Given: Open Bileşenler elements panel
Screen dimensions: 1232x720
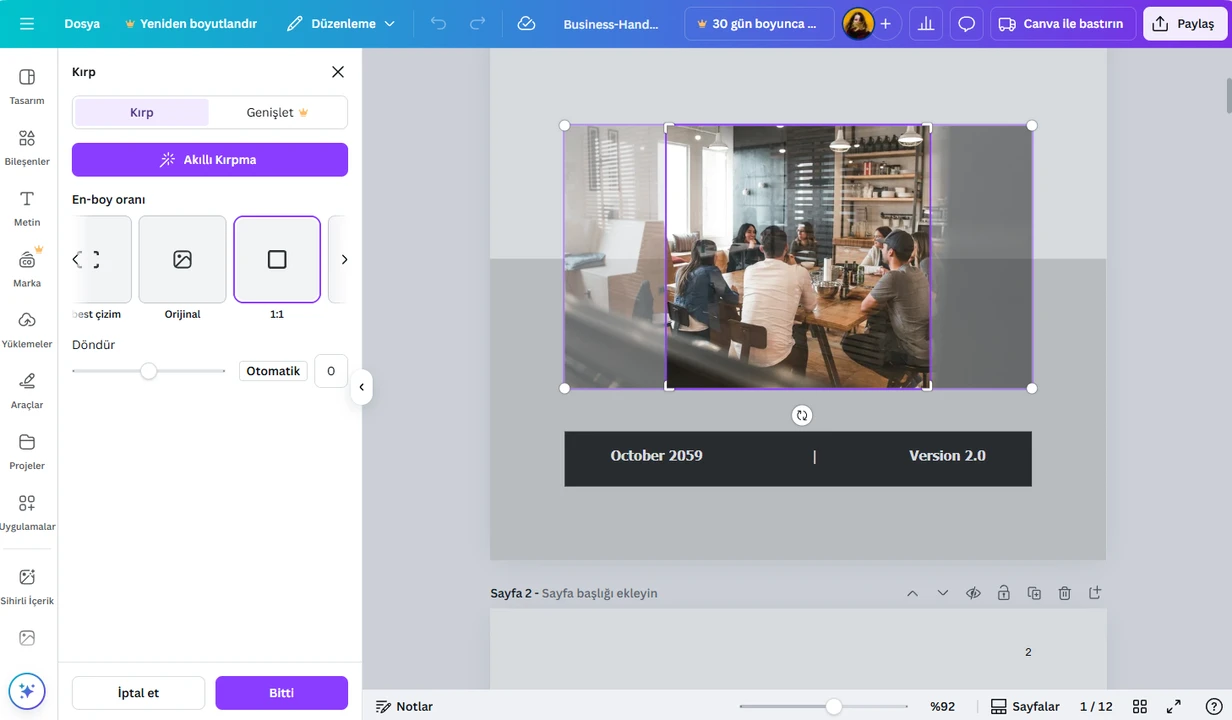Looking at the screenshot, I should click(27, 147).
